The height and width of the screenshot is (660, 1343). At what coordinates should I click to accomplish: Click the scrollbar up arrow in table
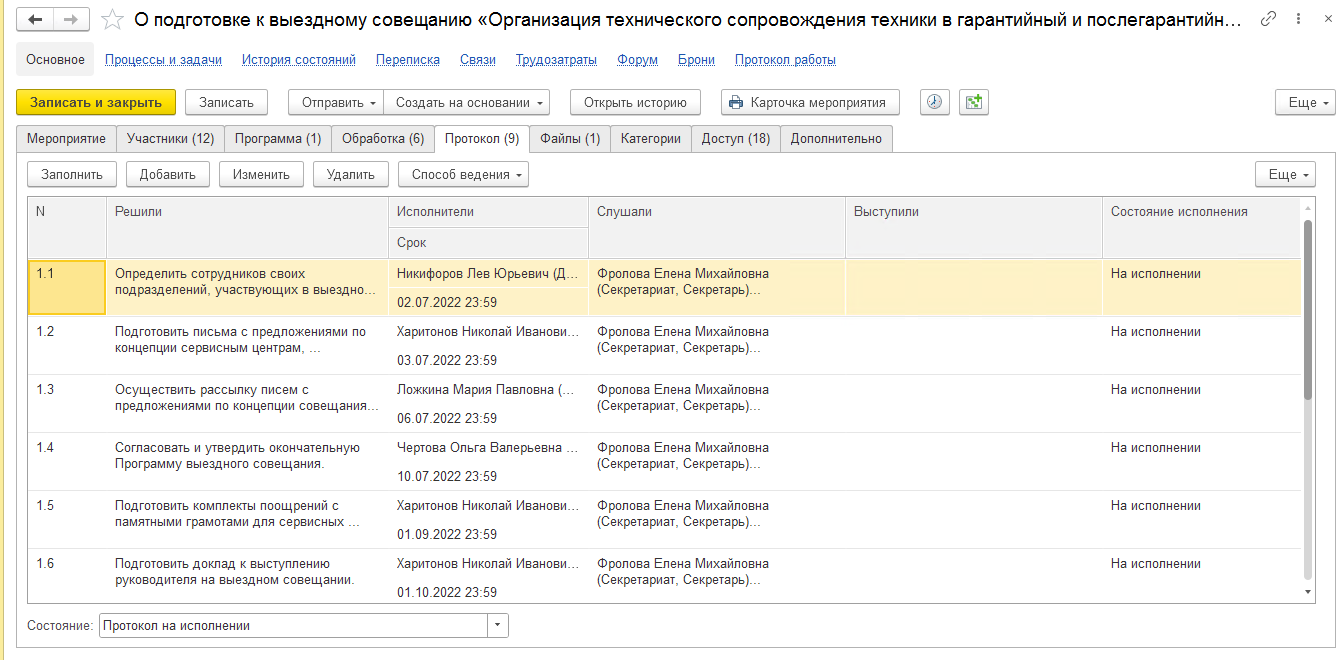coord(1309,207)
